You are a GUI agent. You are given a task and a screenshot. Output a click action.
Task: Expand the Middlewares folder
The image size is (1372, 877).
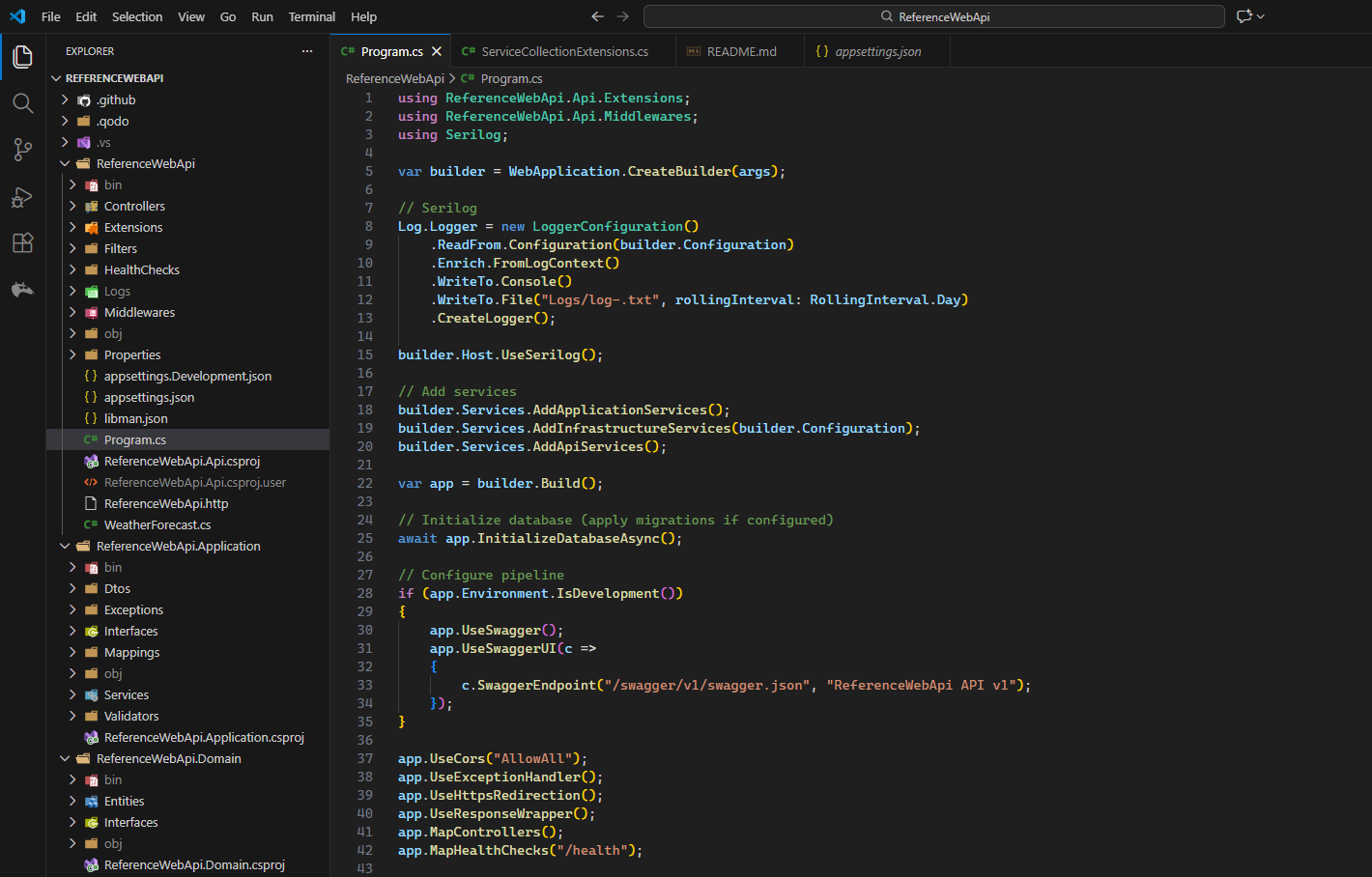[188, 312]
